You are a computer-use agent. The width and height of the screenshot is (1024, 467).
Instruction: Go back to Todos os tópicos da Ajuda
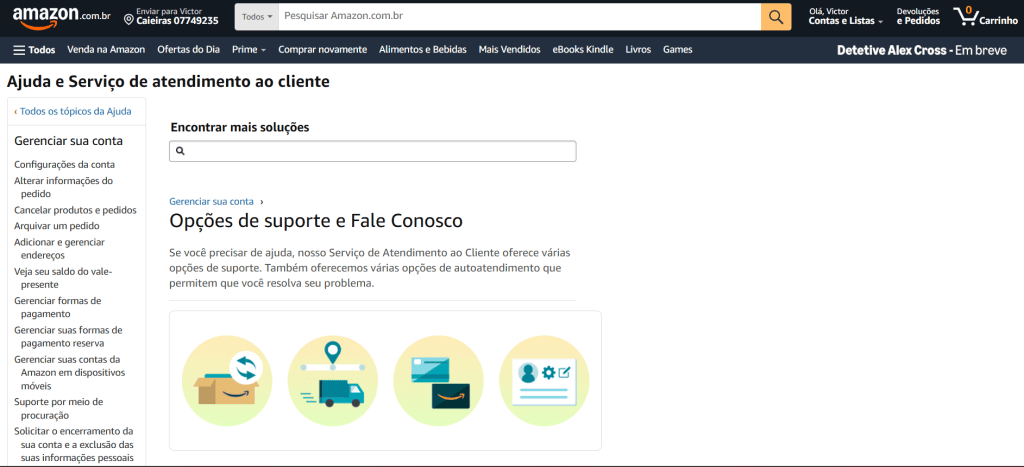(75, 111)
